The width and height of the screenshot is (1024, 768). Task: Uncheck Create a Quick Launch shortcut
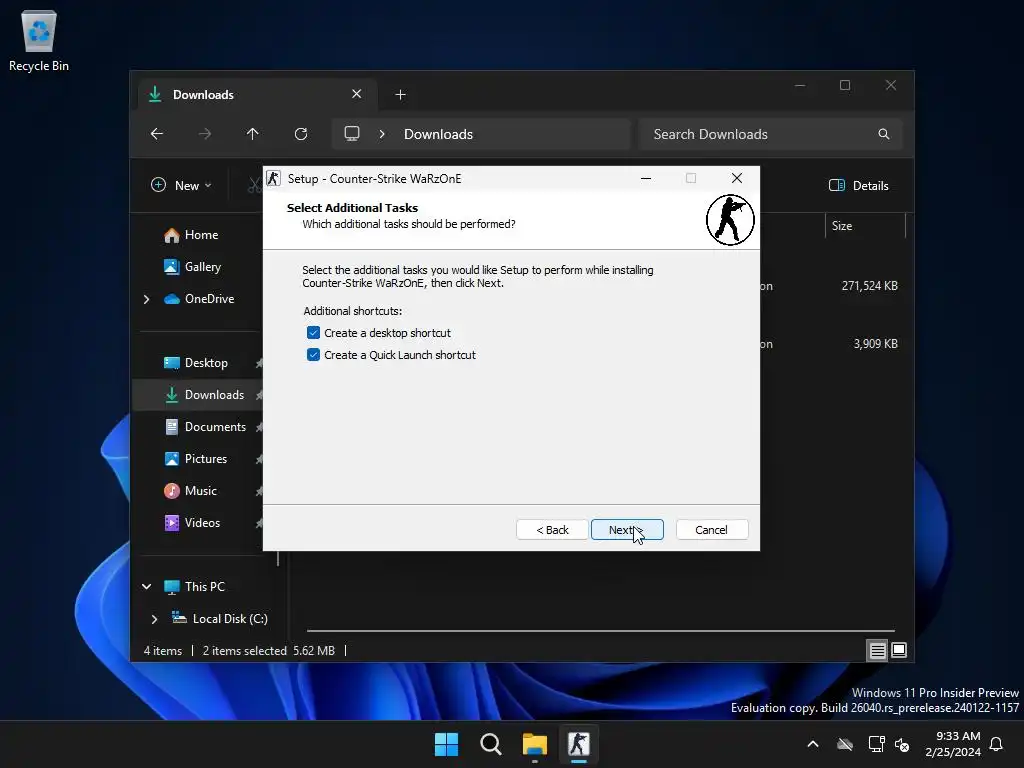pos(313,355)
